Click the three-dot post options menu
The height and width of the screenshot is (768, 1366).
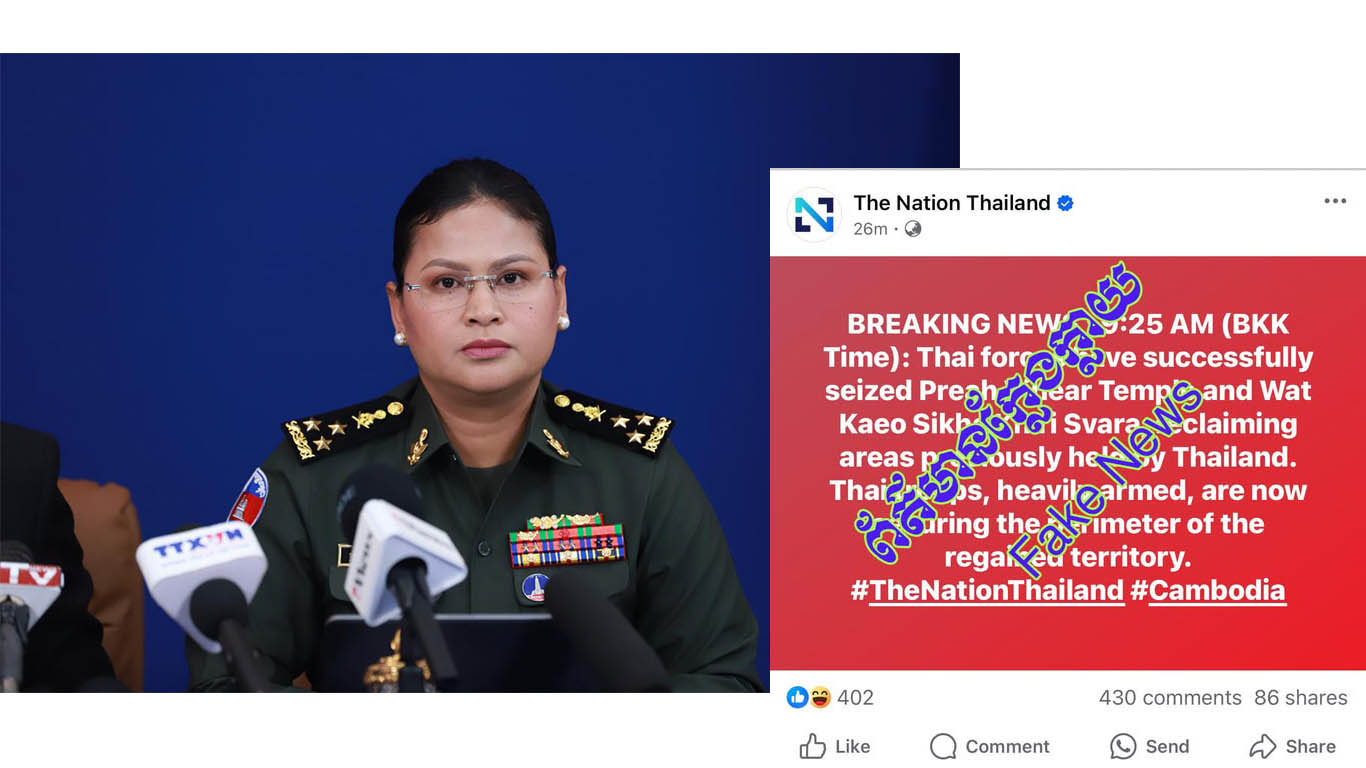[x=1335, y=201]
